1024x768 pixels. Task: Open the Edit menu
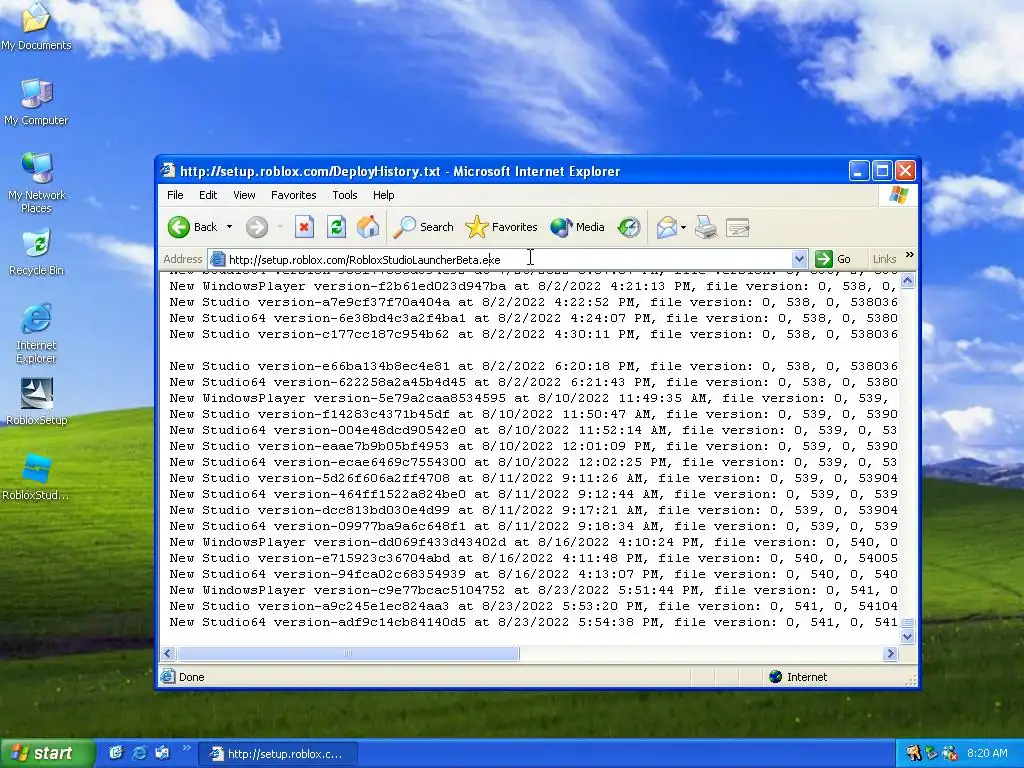pos(208,195)
